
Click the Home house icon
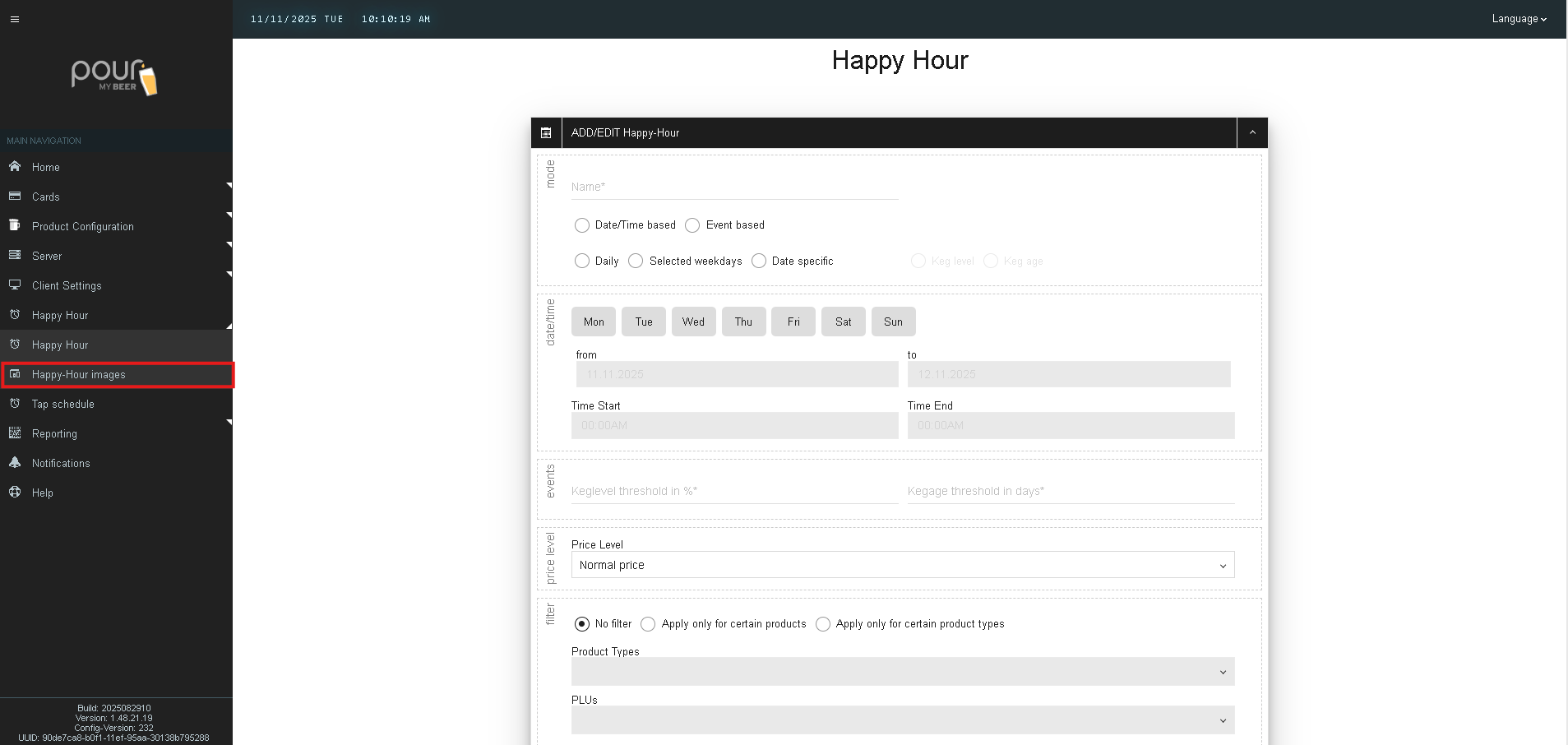tap(15, 167)
